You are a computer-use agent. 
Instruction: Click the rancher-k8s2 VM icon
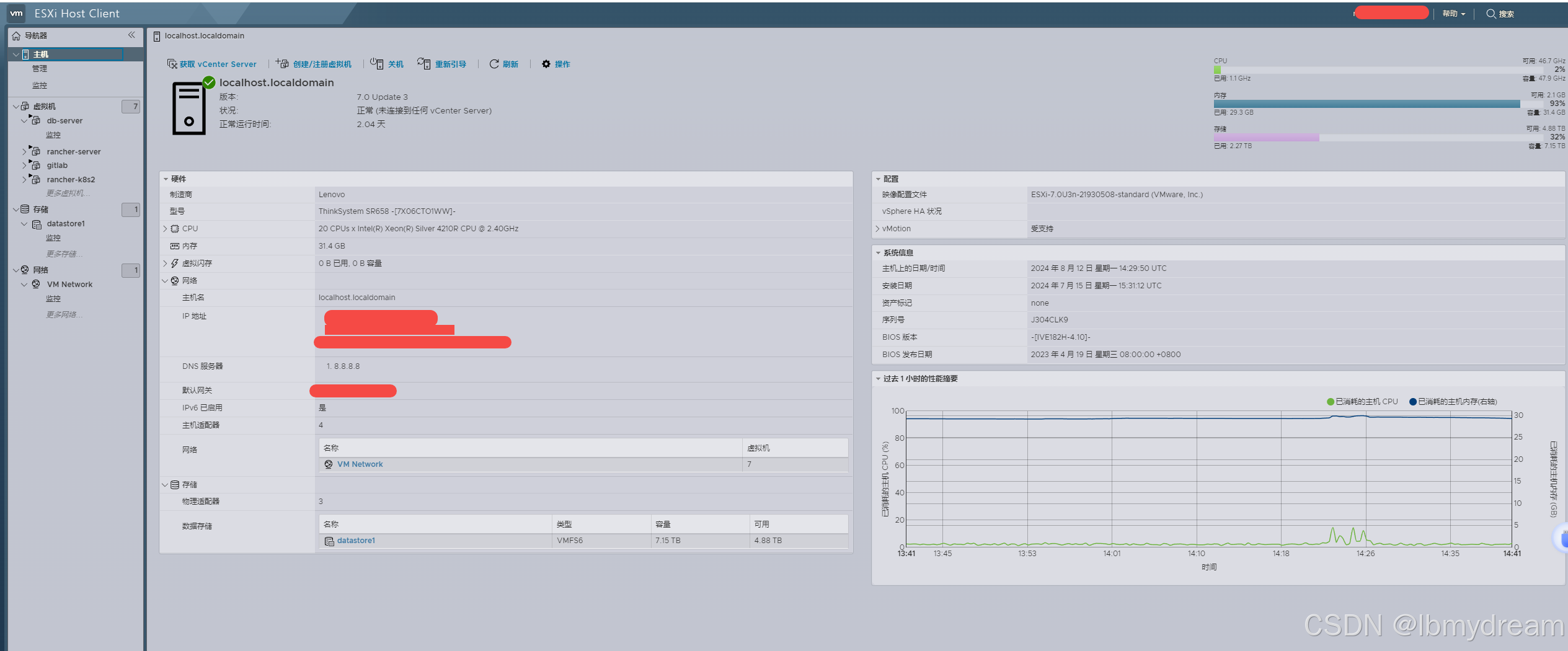(35, 179)
